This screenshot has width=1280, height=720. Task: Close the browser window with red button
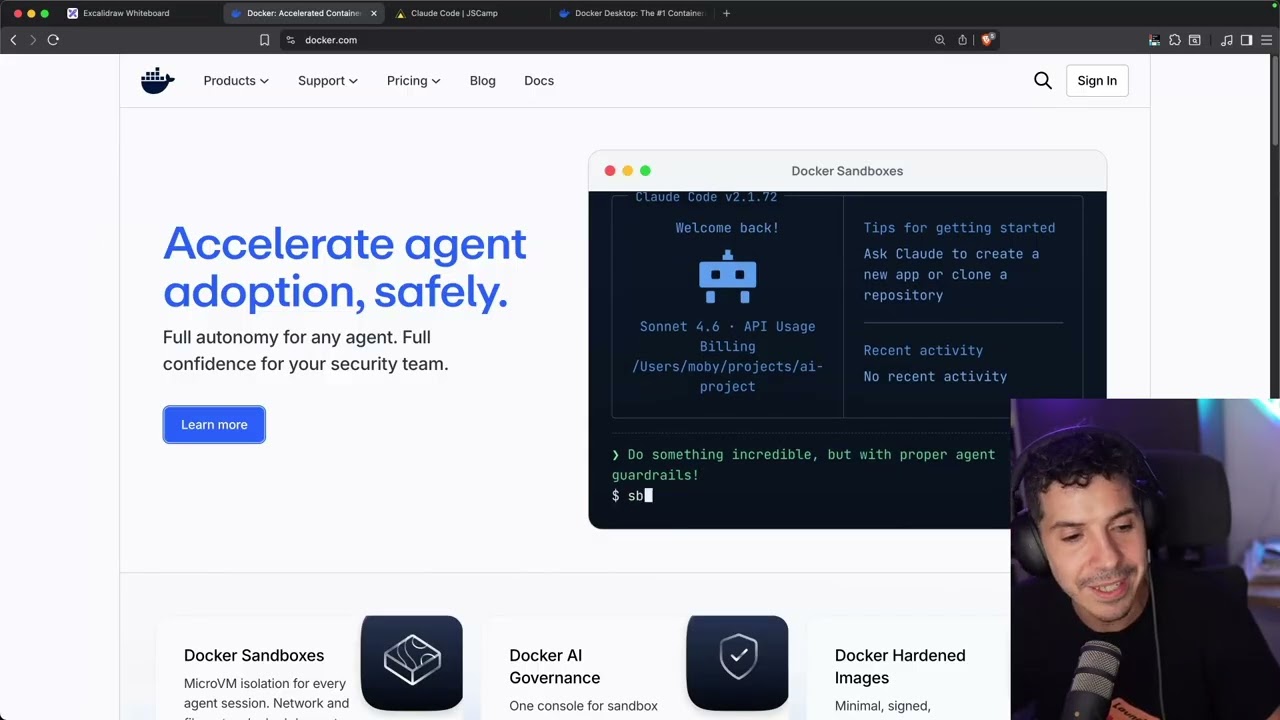18,13
